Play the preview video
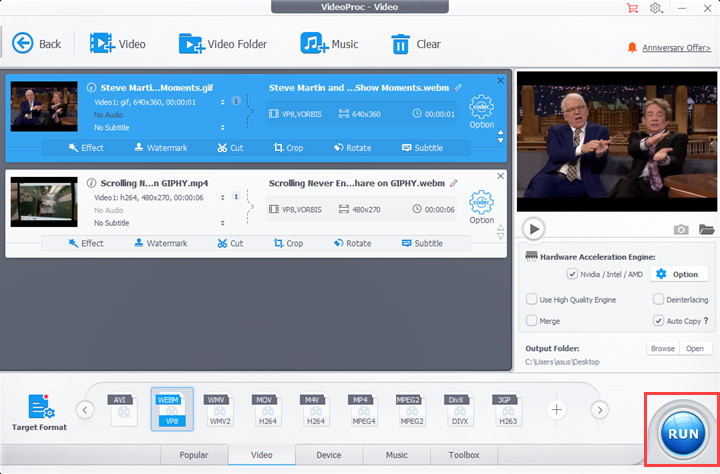Screen dimensions: 720x474 [534, 229]
